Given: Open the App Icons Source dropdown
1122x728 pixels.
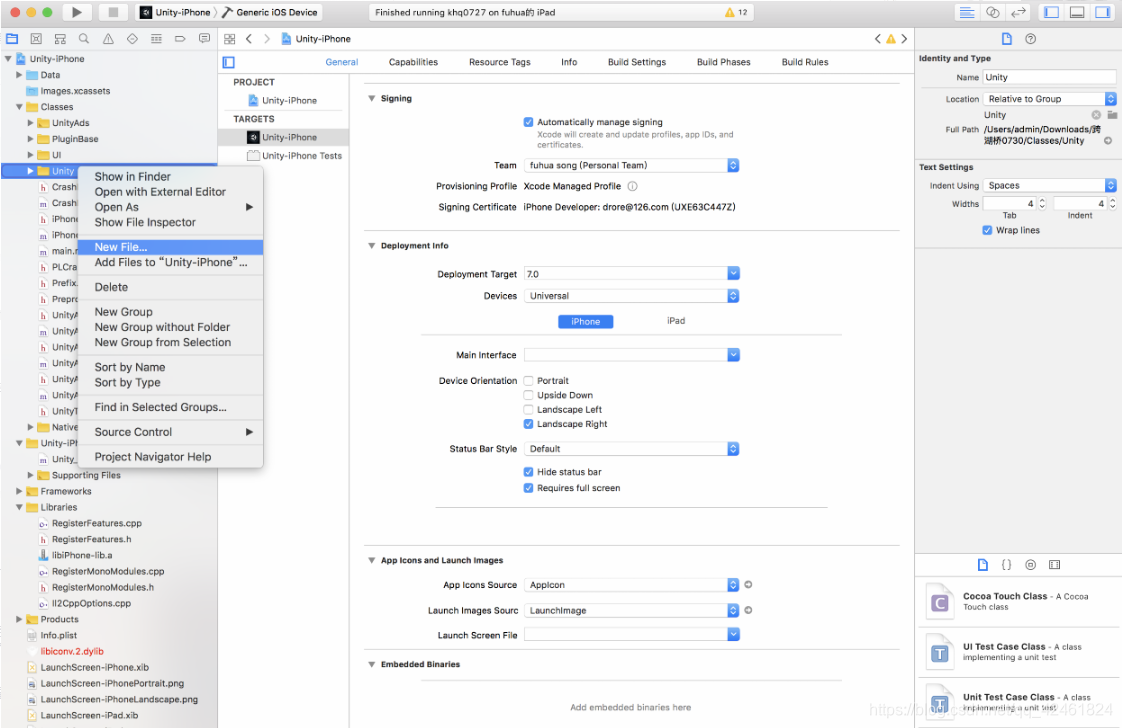Looking at the screenshot, I should pos(631,585).
